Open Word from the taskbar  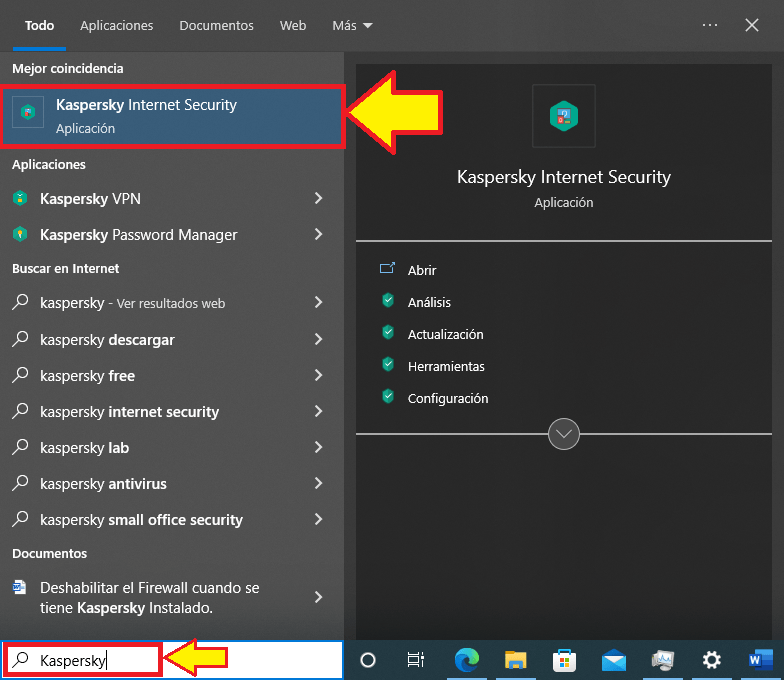(x=760, y=660)
